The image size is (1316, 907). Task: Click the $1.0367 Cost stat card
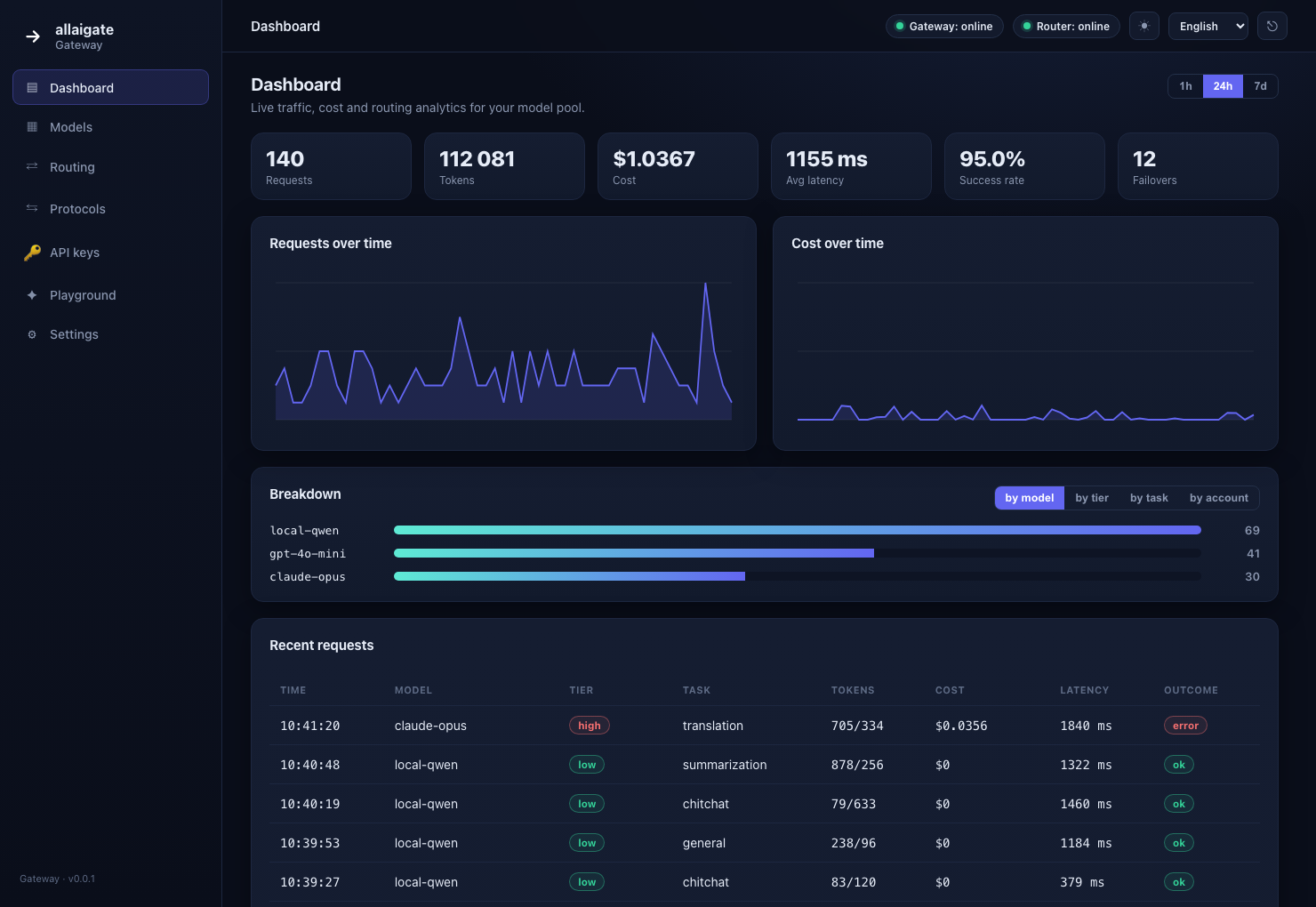pos(678,166)
